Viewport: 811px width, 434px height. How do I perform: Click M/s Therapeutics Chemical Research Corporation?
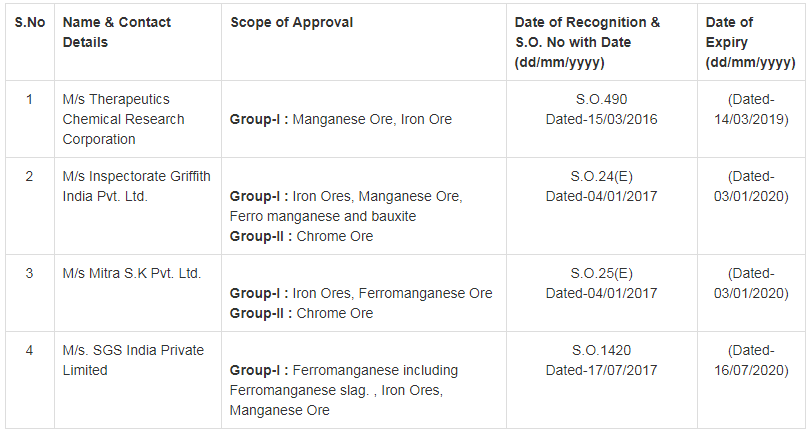pos(123,119)
